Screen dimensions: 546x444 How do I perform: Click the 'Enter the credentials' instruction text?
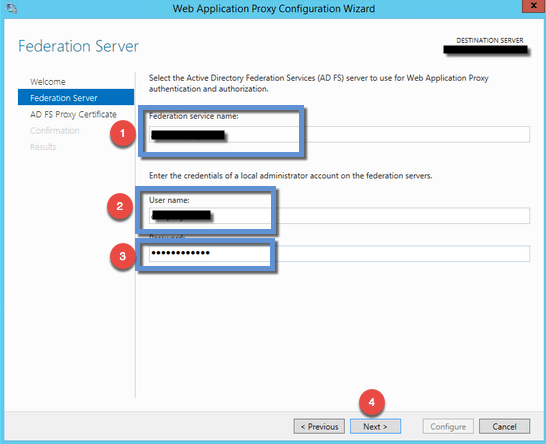click(x=290, y=176)
